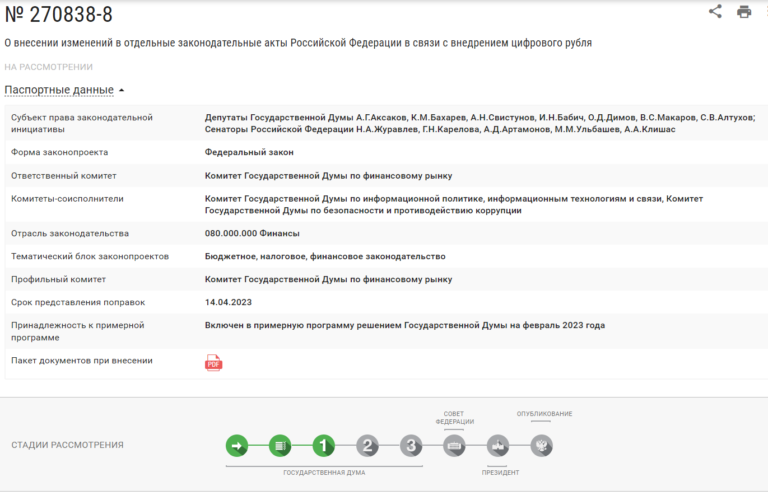Click the share icon at top right

715,11
